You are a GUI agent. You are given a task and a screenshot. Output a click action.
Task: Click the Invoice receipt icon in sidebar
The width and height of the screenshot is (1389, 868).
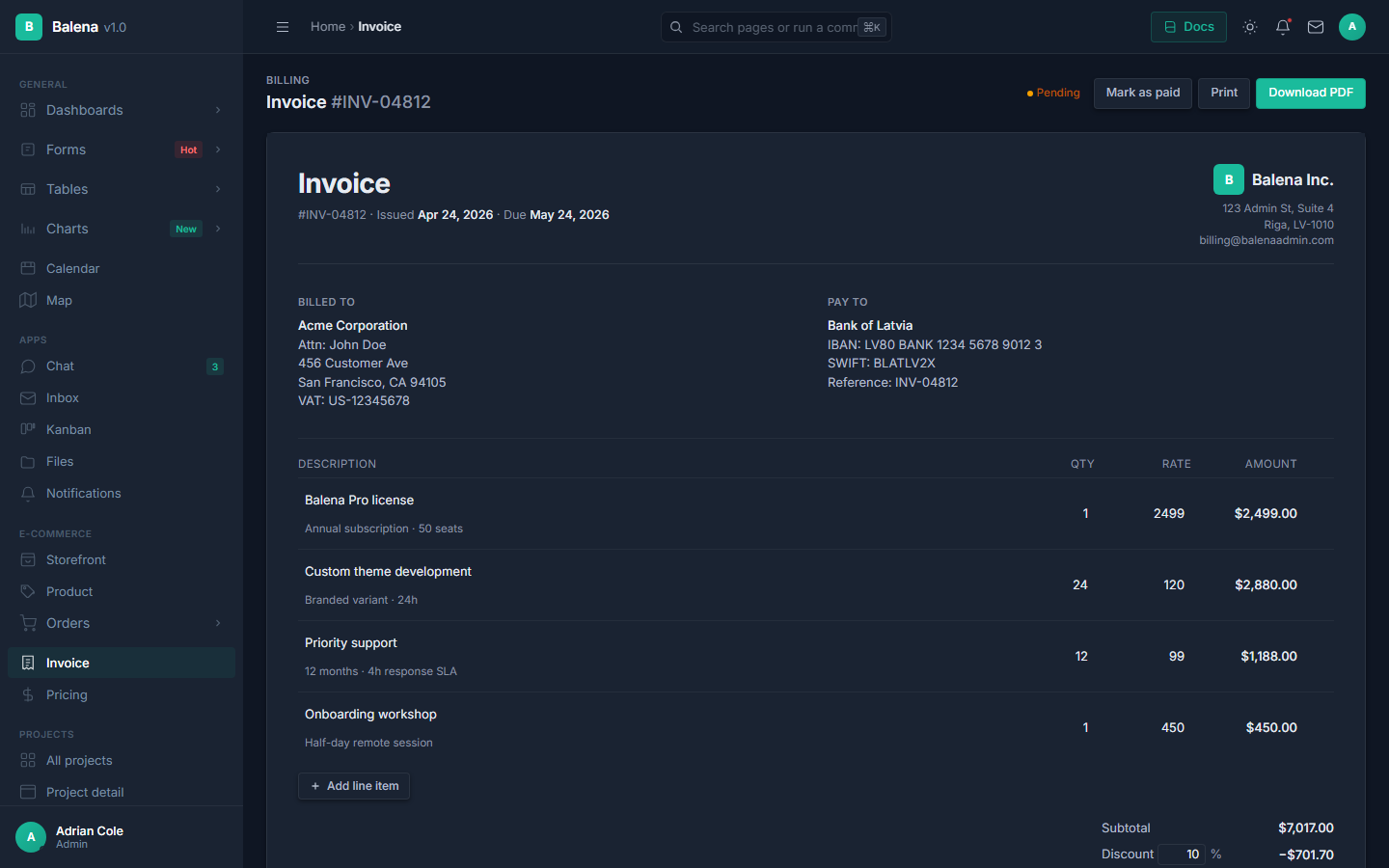click(28, 663)
